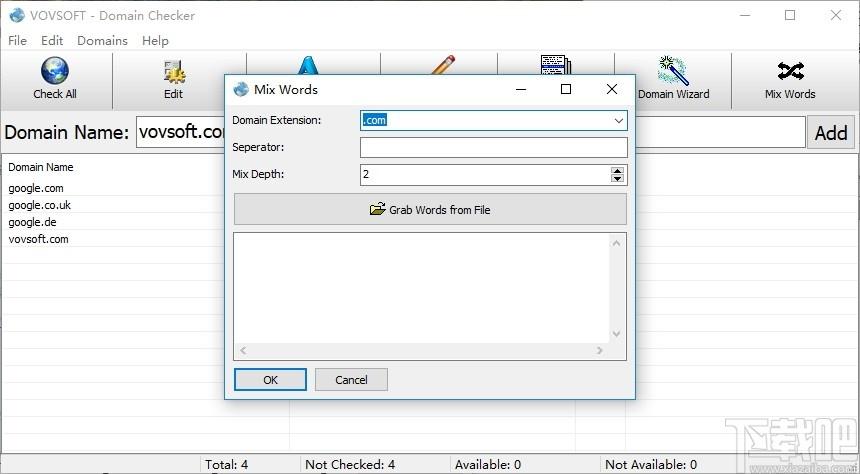Select the vovsoft.com row
Screen dimensions: 860x474
(38, 239)
